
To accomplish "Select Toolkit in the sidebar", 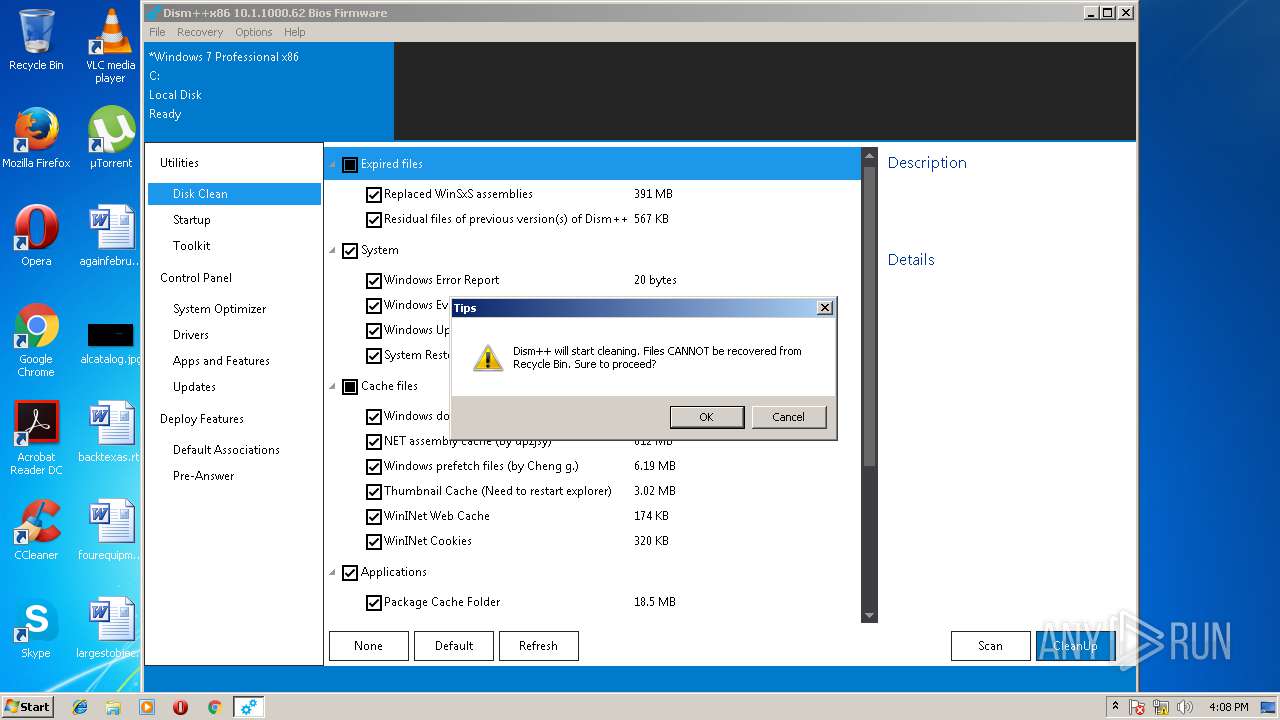I will point(234,246).
